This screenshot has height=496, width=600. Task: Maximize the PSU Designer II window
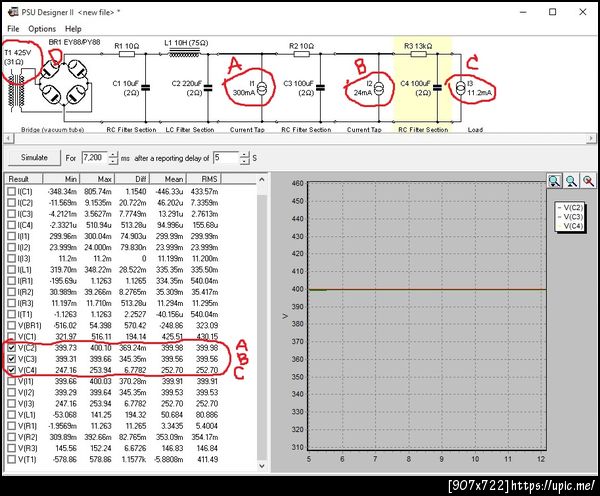(553, 12)
